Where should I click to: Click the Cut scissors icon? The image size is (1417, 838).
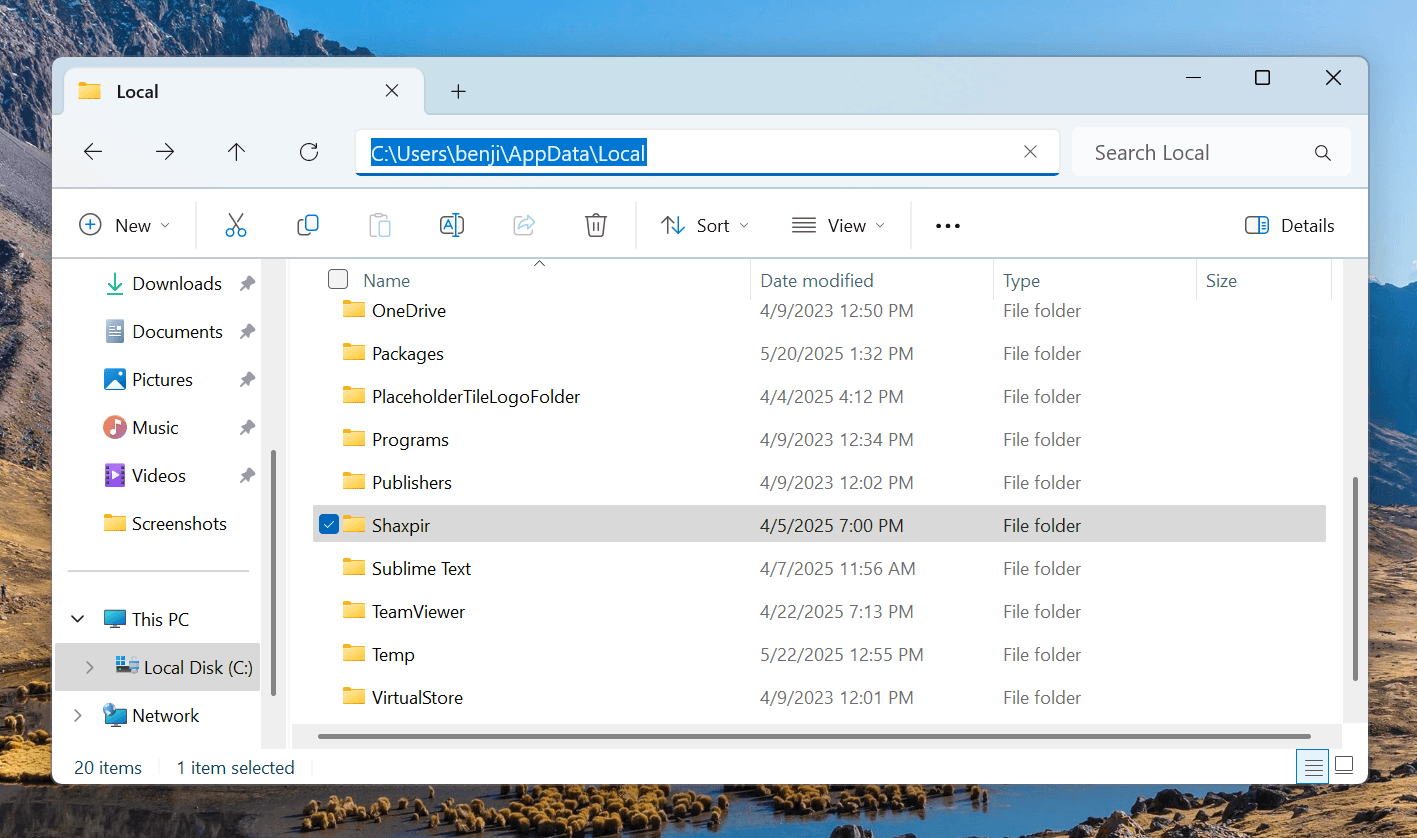pyautogui.click(x=236, y=226)
